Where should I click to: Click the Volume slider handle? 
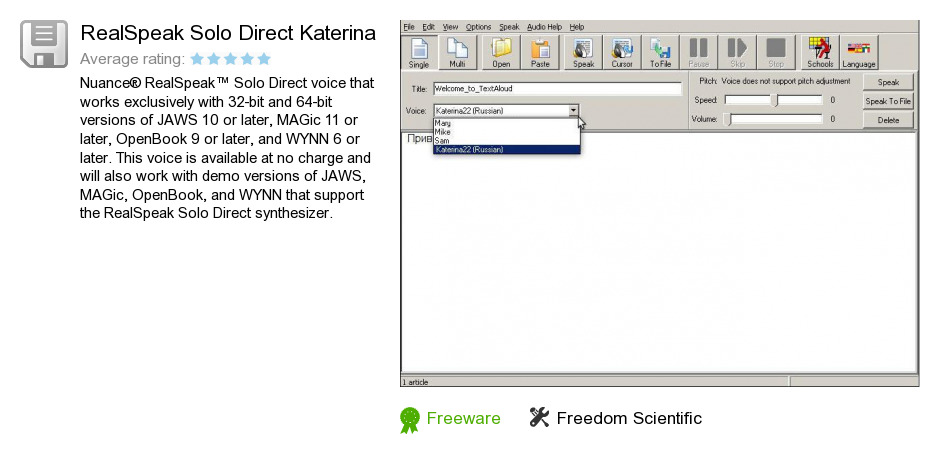tap(728, 119)
